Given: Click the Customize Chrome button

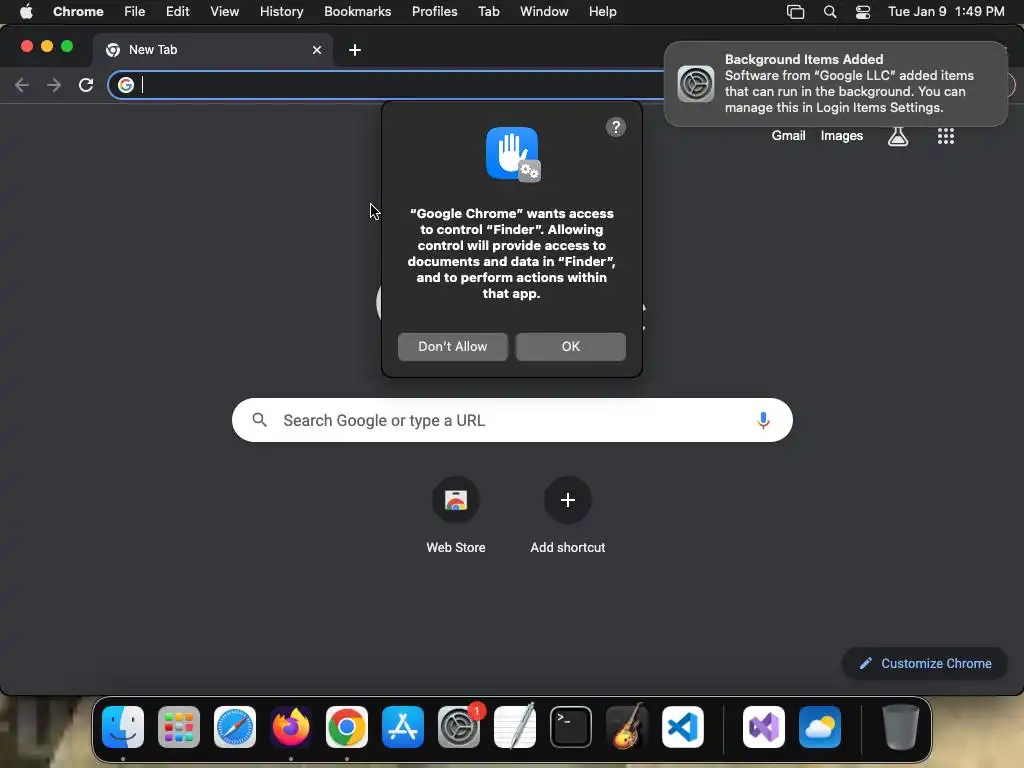Looking at the screenshot, I should (925, 664).
